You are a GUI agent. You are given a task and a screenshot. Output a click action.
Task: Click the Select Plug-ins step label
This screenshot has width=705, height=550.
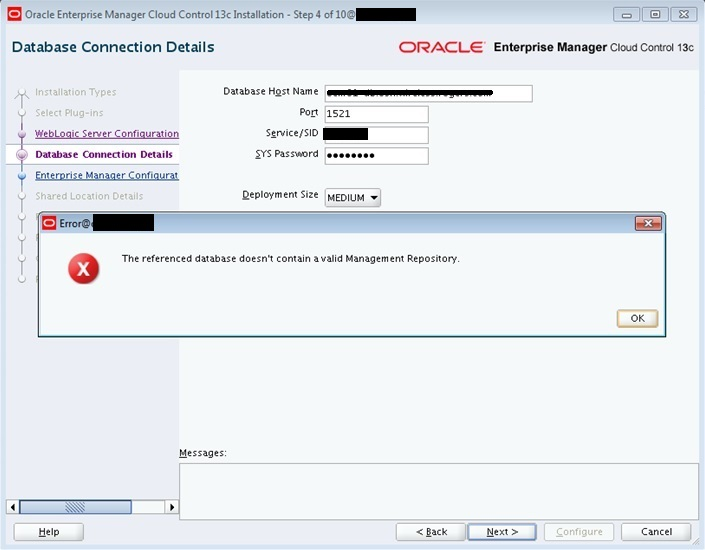pyautogui.click(x=69, y=113)
